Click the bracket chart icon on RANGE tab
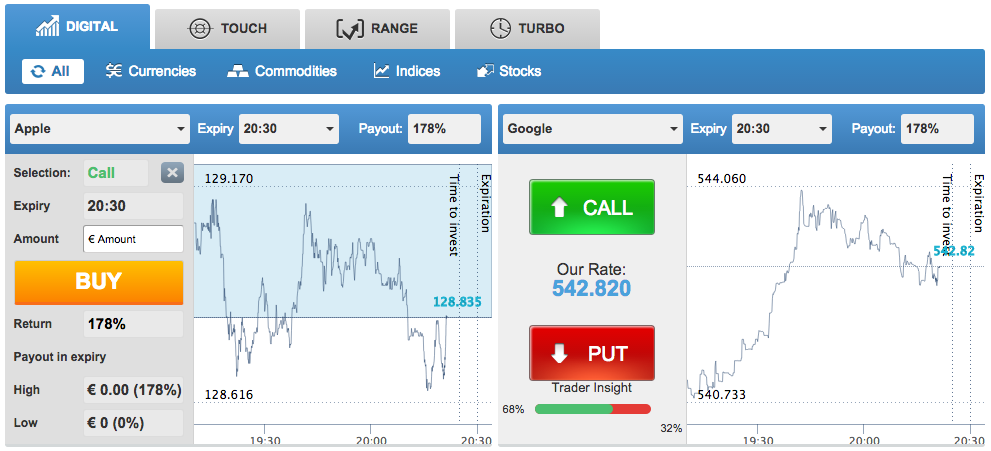Screen dimensions: 991x451 coord(350,28)
